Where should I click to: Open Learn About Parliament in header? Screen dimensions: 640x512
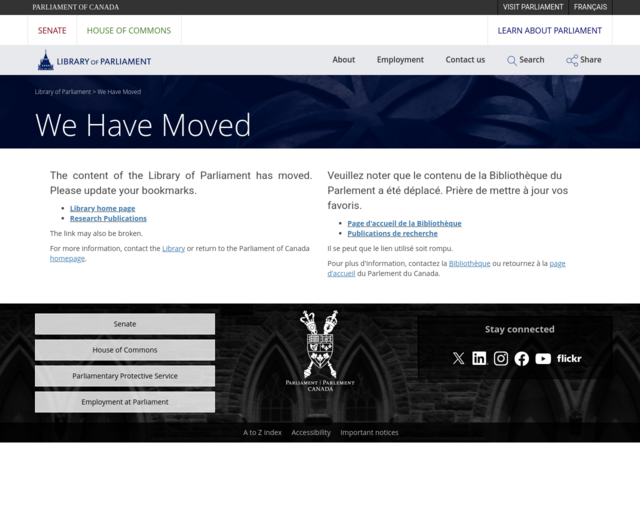tap(549, 31)
